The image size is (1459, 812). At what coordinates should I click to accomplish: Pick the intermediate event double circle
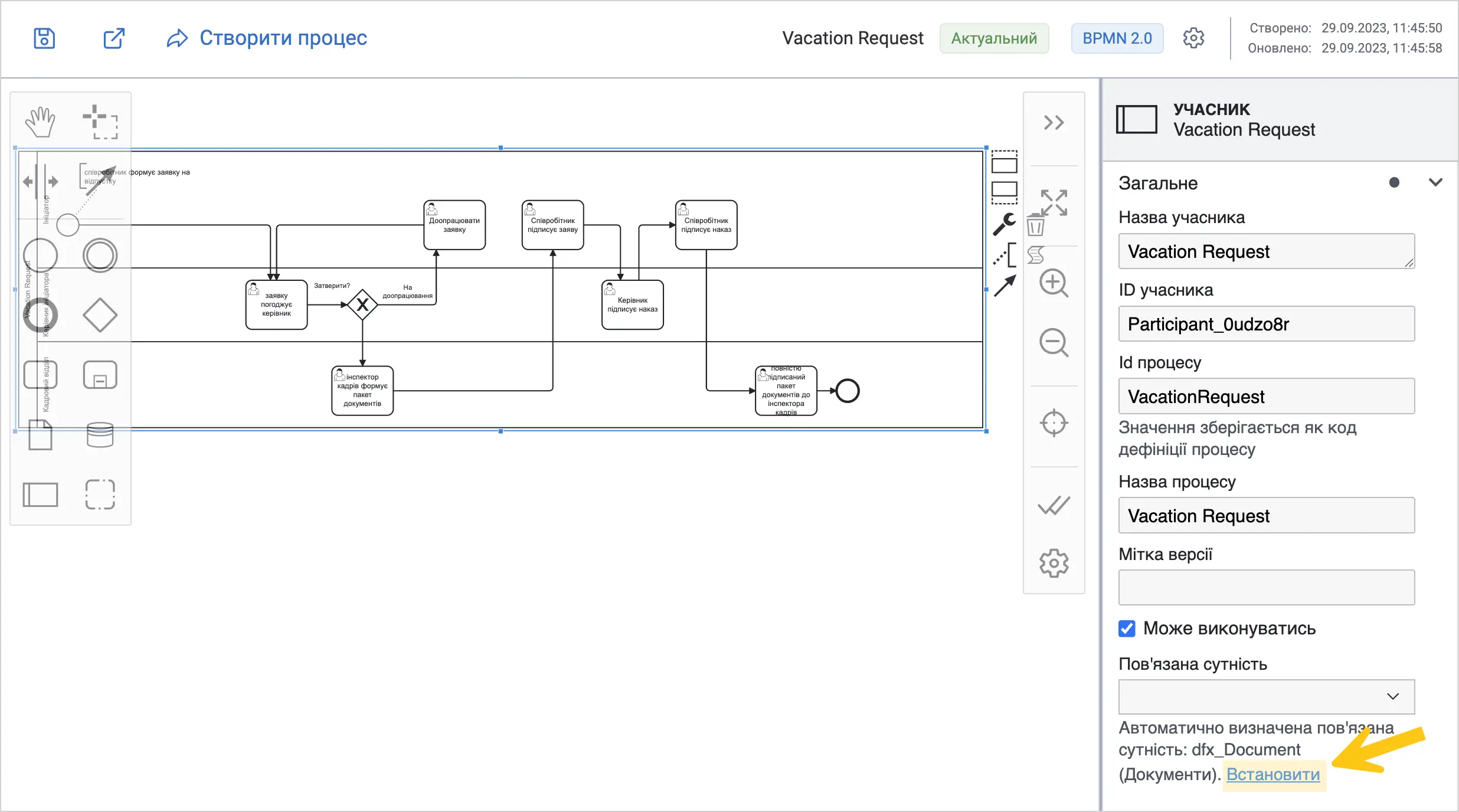[100, 256]
